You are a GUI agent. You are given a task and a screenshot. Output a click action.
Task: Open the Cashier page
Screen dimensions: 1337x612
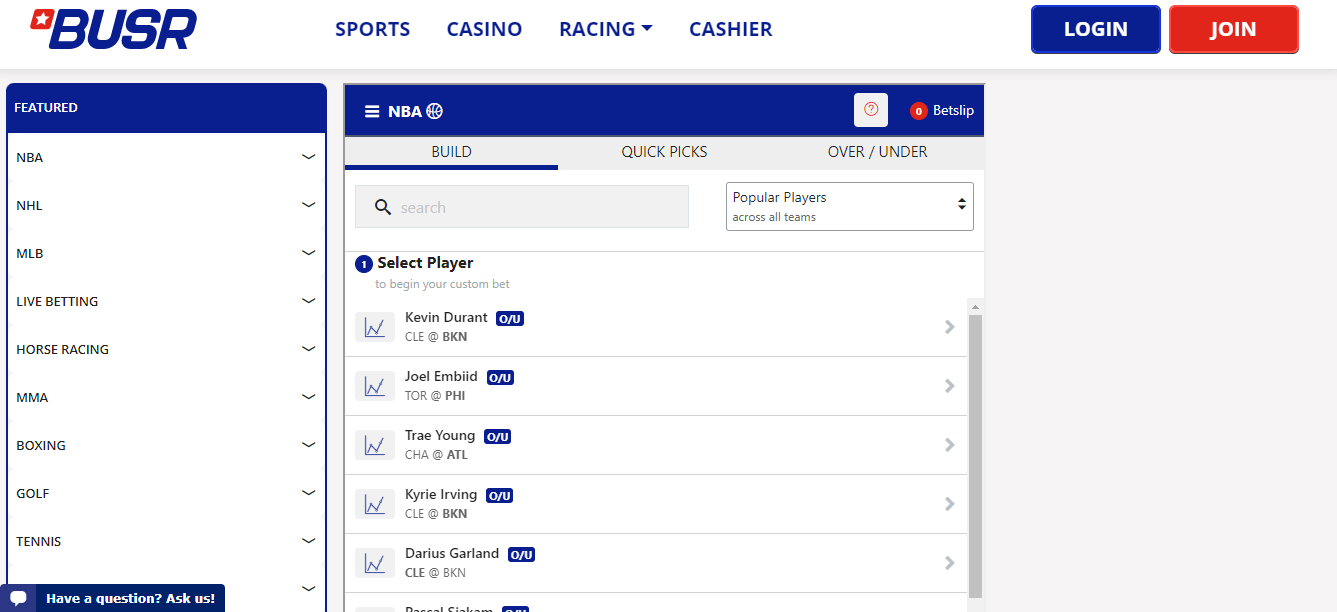pos(731,29)
